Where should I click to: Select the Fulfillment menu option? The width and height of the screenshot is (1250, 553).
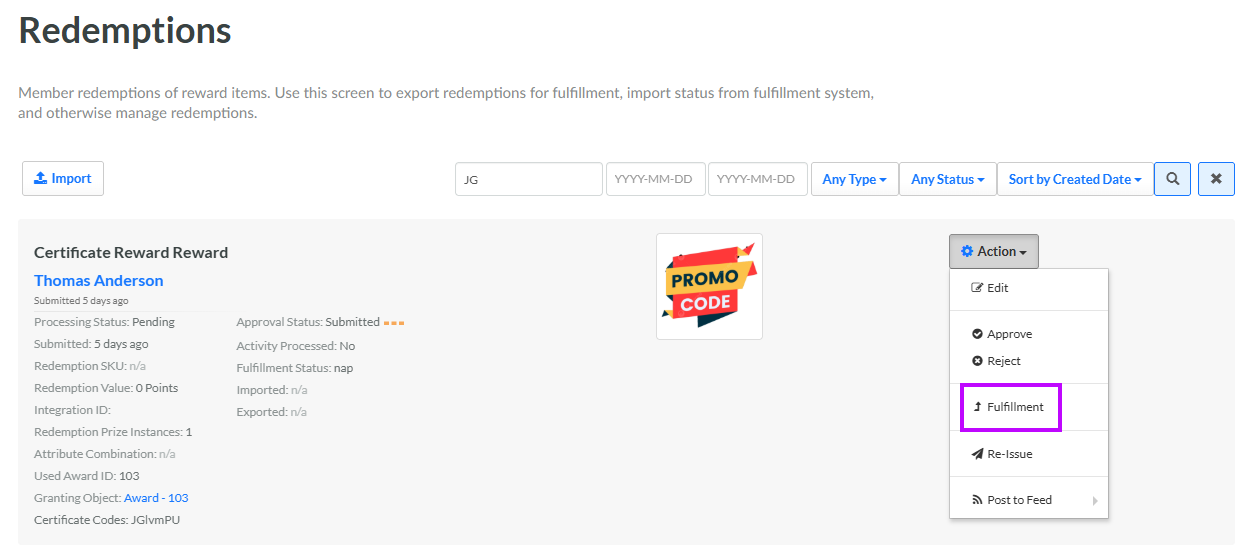tap(1014, 407)
